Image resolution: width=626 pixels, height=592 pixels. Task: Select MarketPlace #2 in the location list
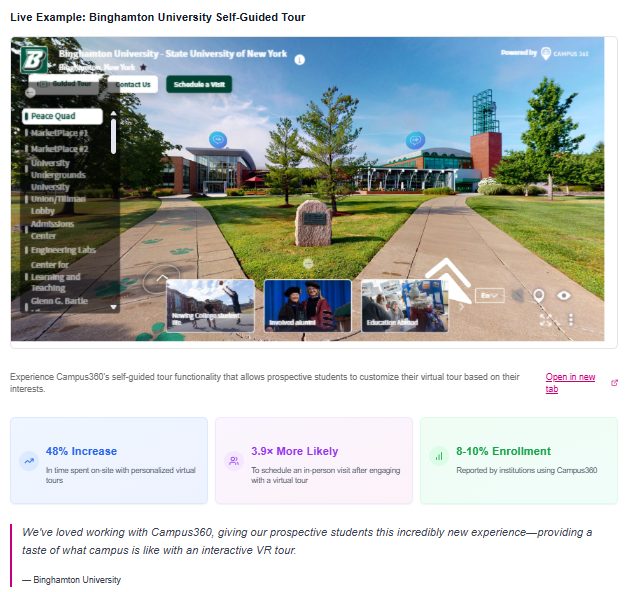[x=57, y=149]
